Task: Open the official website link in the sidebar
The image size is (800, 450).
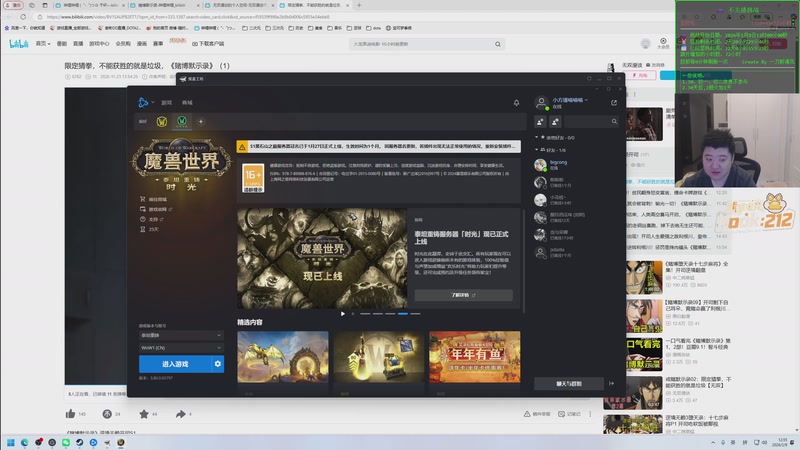Action: coord(156,209)
